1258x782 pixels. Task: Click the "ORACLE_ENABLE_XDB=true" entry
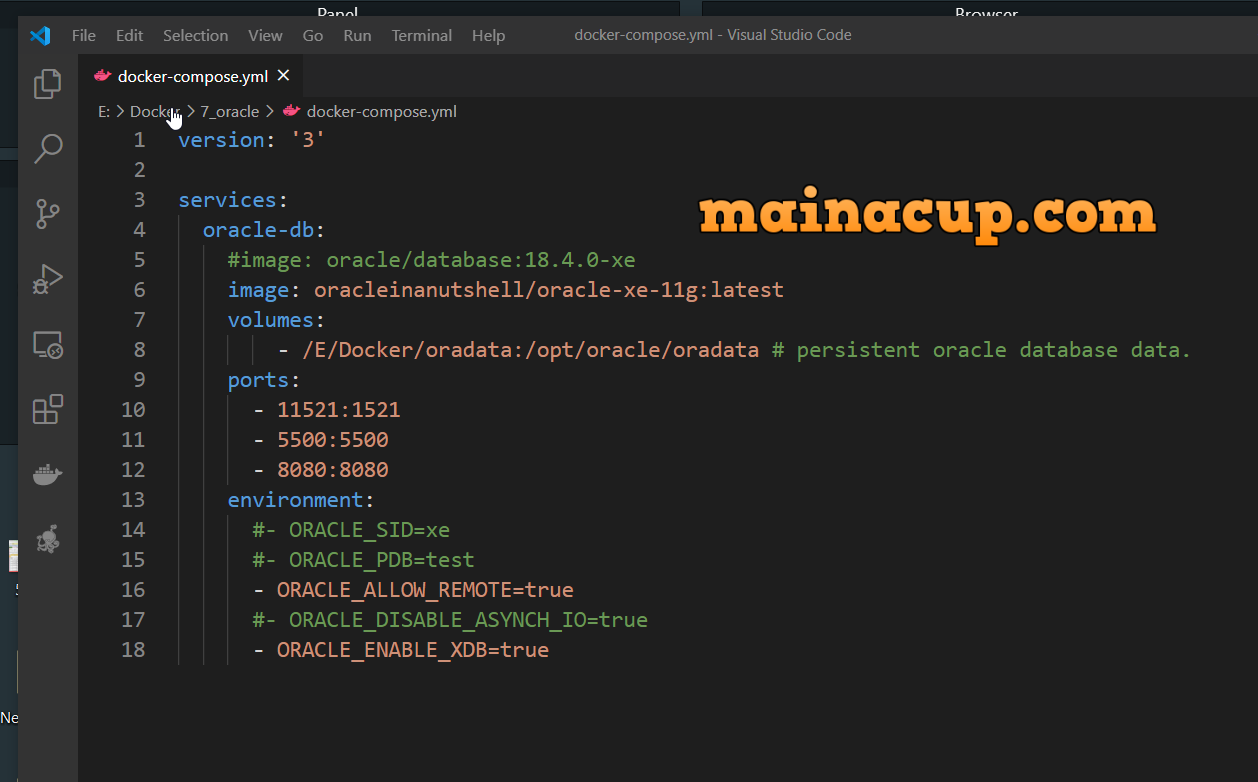[x=413, y=650]
